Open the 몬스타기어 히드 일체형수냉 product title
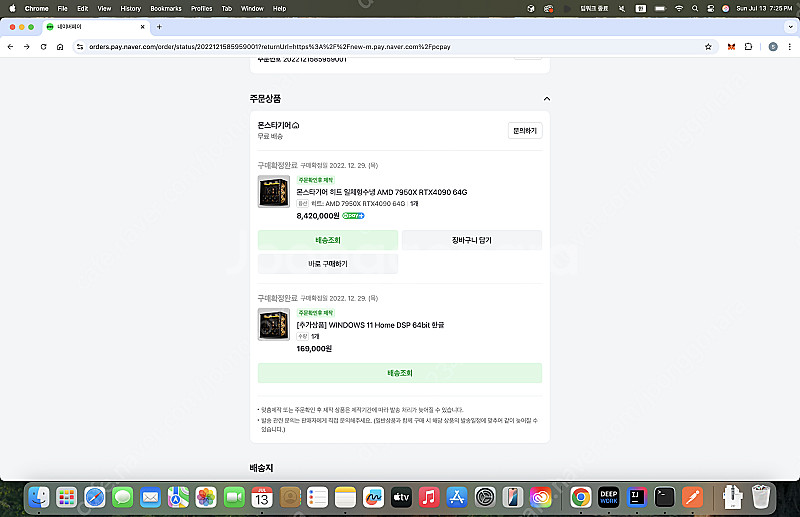The image size is (800, 517). click(382, 192)
